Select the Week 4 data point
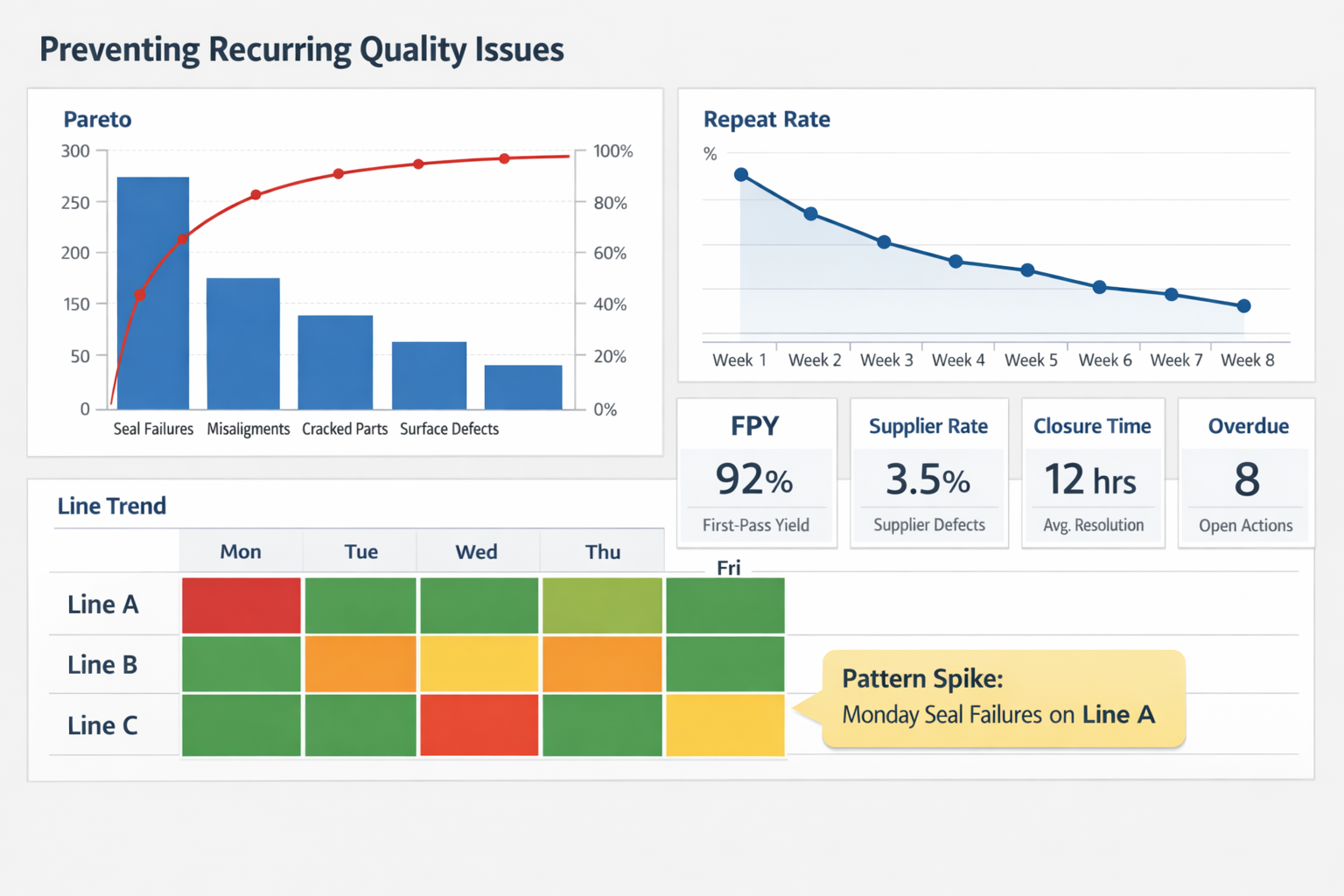 (955, 262)
